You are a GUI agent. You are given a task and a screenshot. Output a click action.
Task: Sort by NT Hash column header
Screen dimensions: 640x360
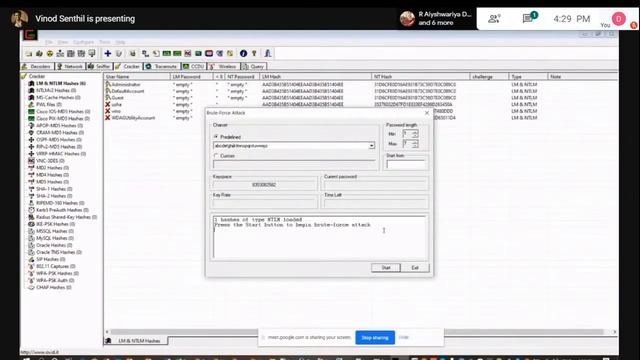coord(420,77)
